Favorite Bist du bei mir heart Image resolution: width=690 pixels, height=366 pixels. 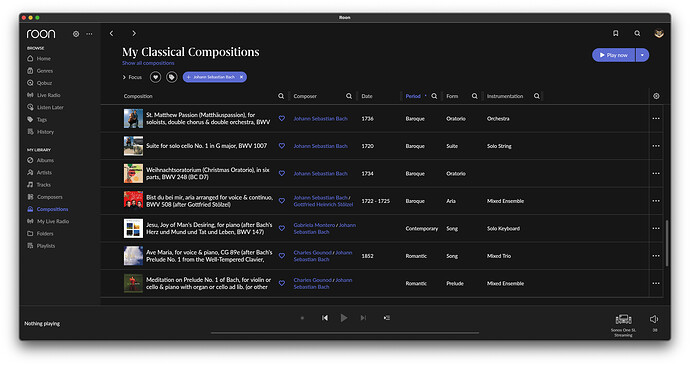[x=282, y=201]
